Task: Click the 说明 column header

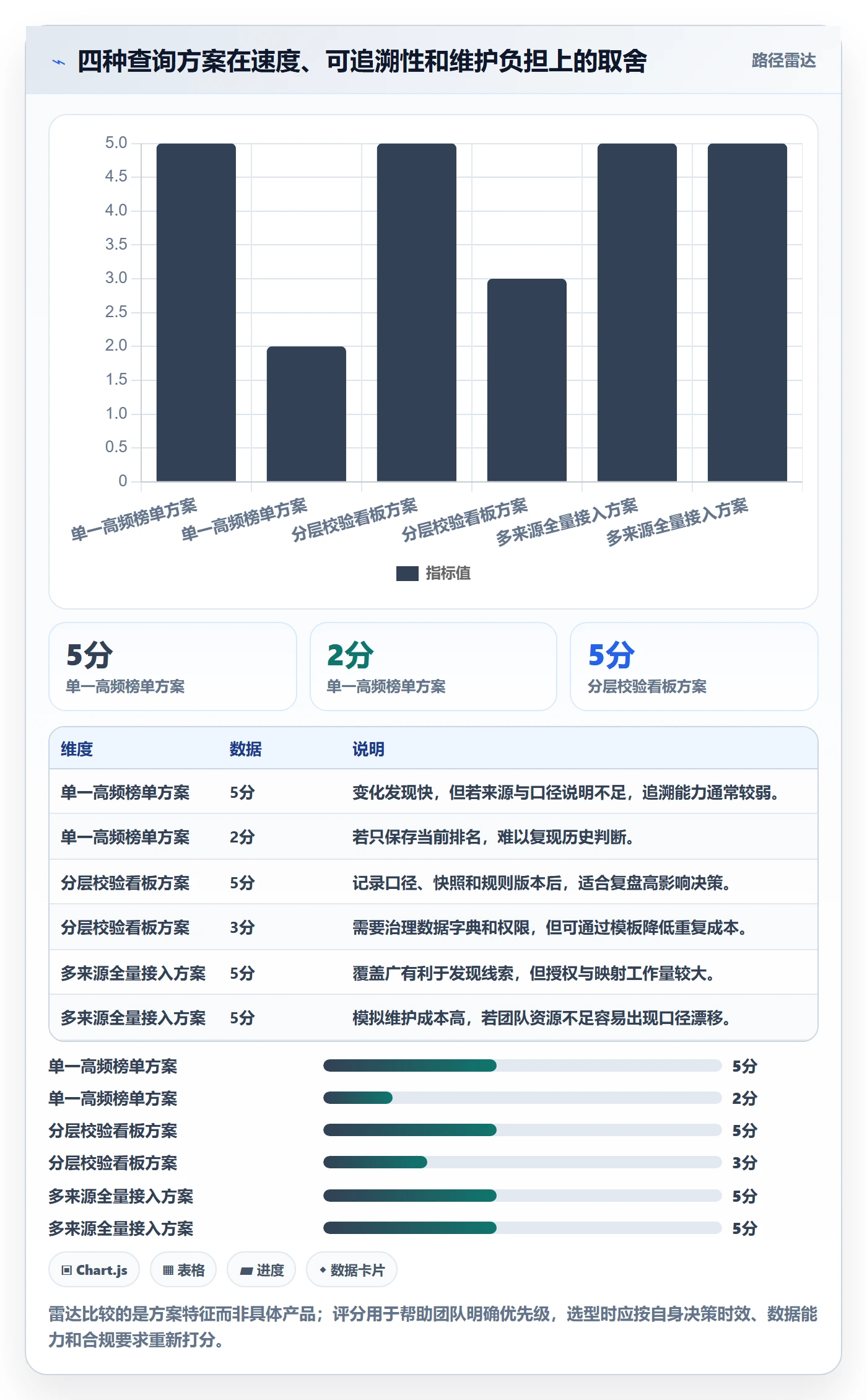Action: (368, 749)
